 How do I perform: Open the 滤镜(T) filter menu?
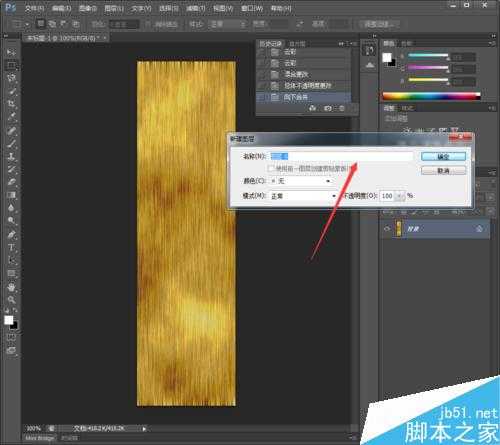(x=196, y=8)
